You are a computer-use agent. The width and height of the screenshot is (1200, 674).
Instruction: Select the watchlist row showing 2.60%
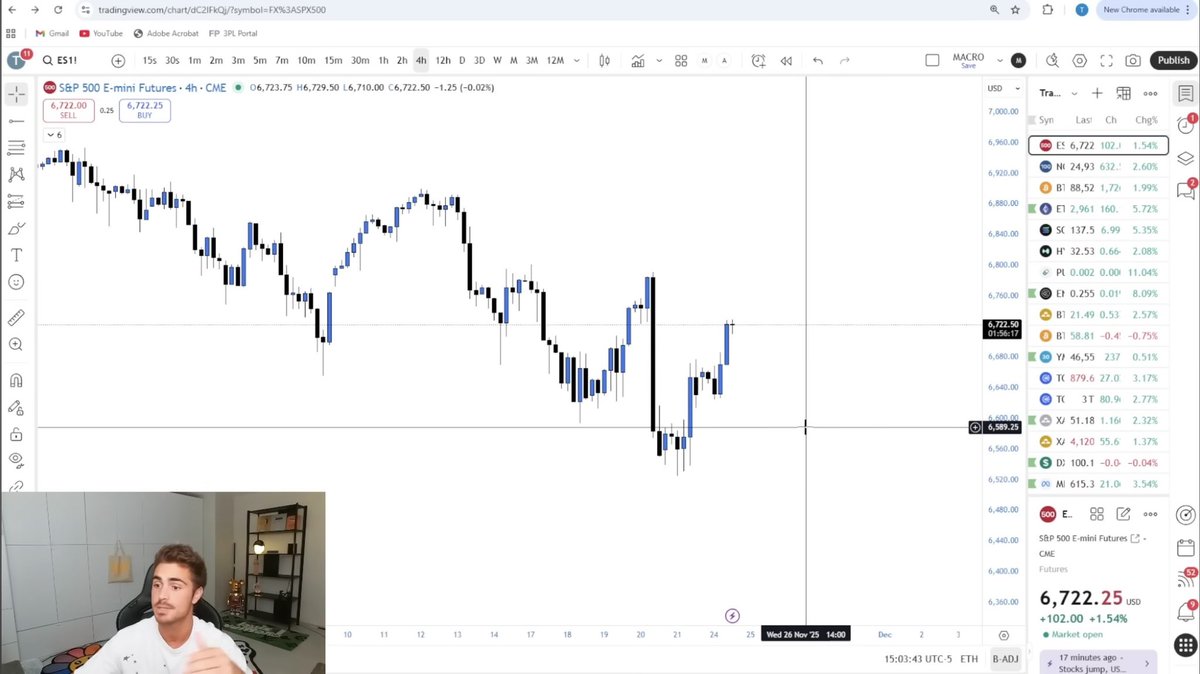click(1098, 167)
